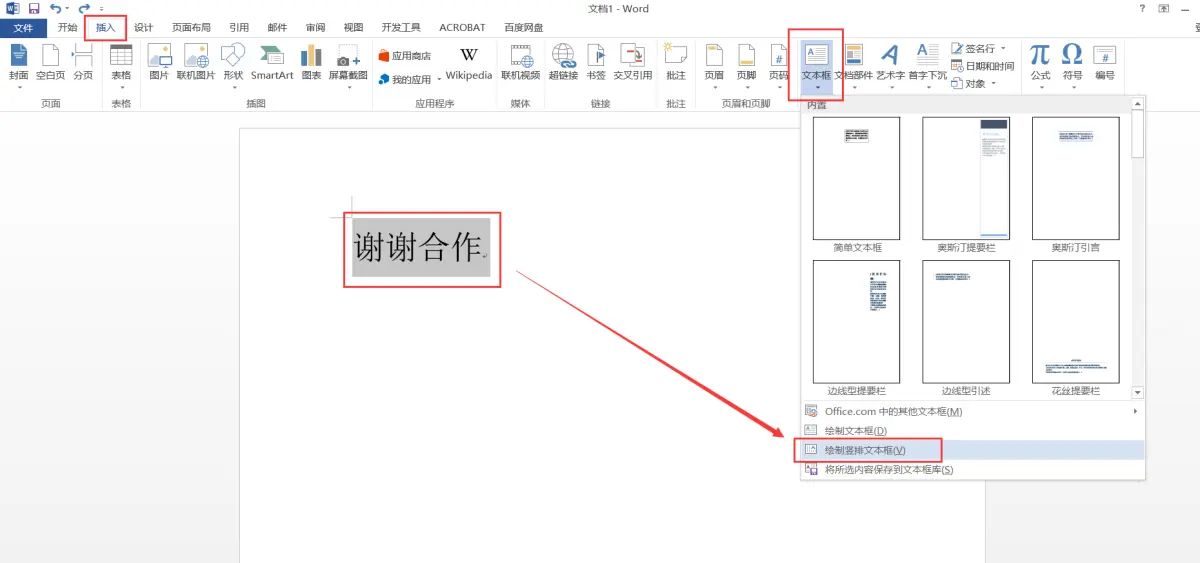Insert a cover page (封面)
1200x563 pixels.
19,66
